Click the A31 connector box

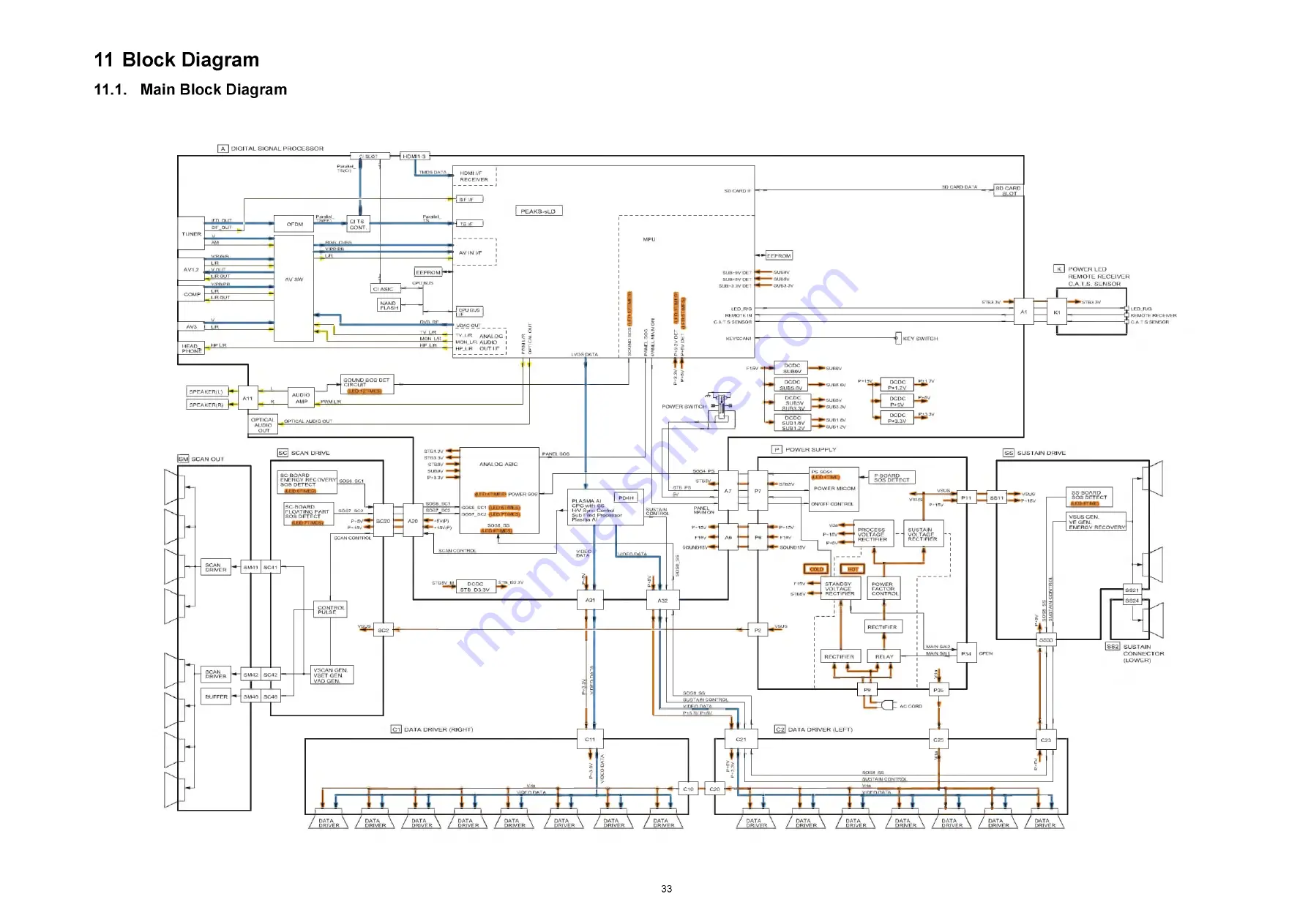coord(590,601)
